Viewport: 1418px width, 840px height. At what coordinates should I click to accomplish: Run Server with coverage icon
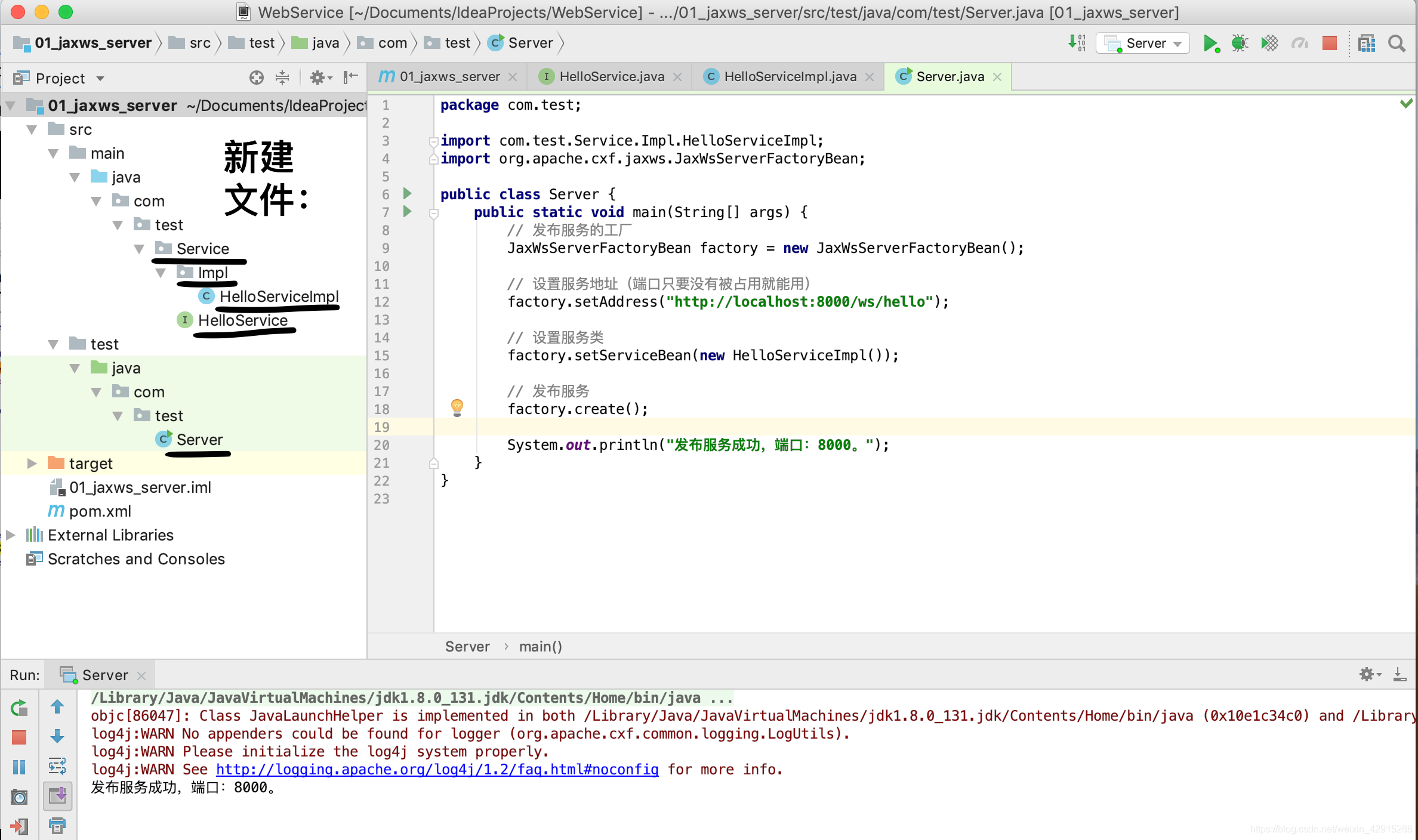point(1269,43)
